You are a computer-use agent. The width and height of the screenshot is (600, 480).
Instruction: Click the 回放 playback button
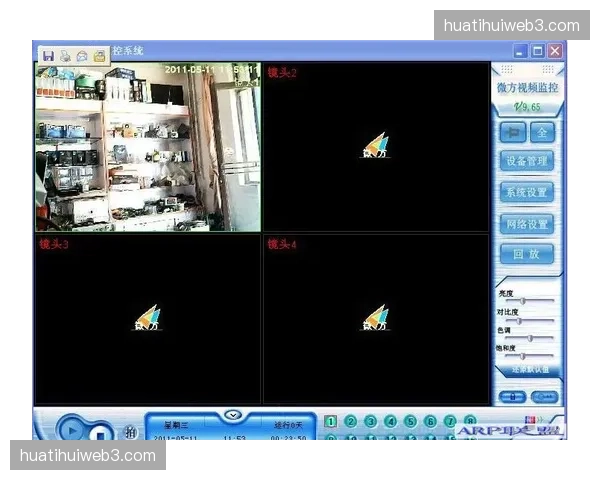click(x=526, y=255)
